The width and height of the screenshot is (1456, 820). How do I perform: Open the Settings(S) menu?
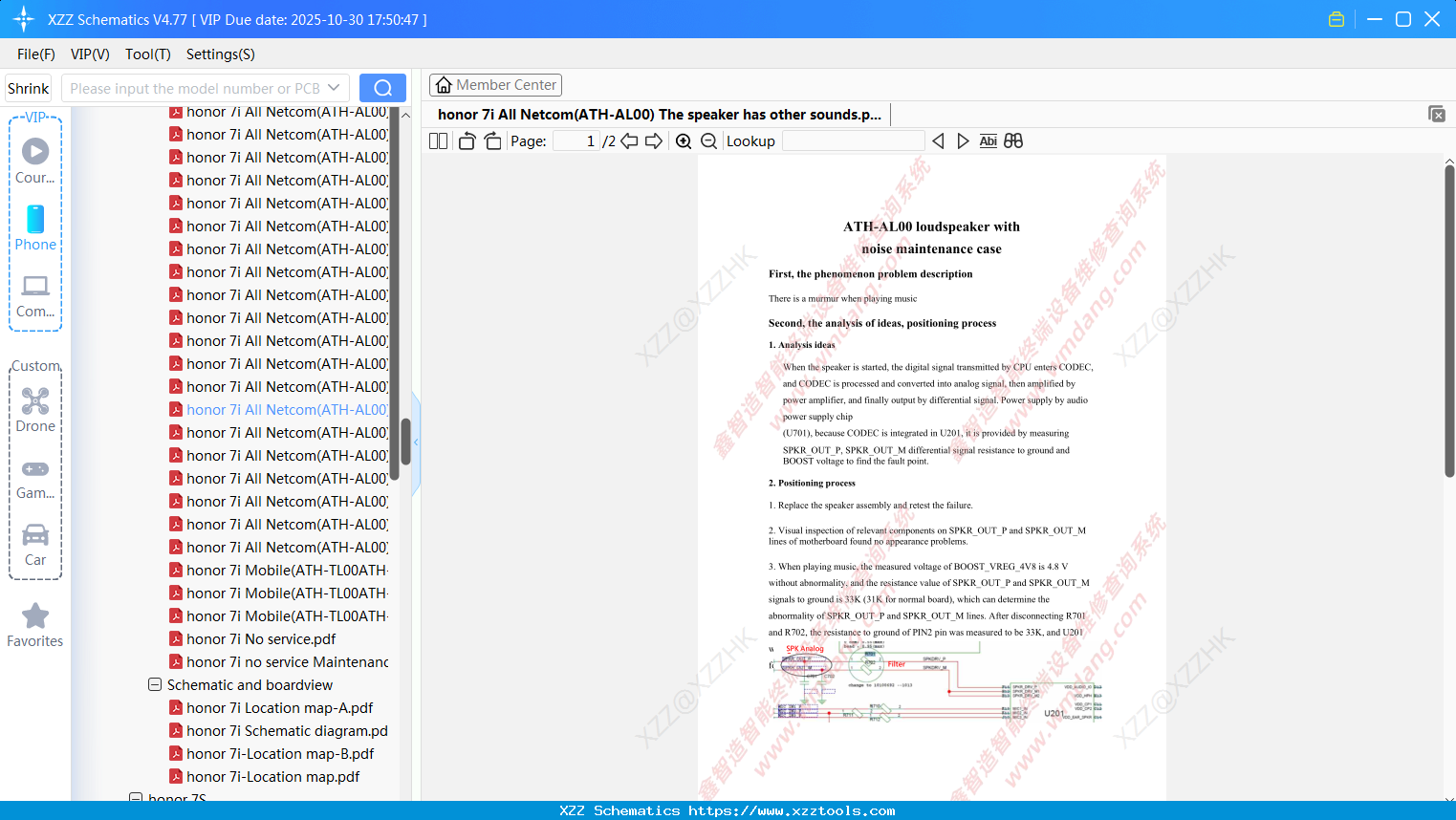[221, 54]
